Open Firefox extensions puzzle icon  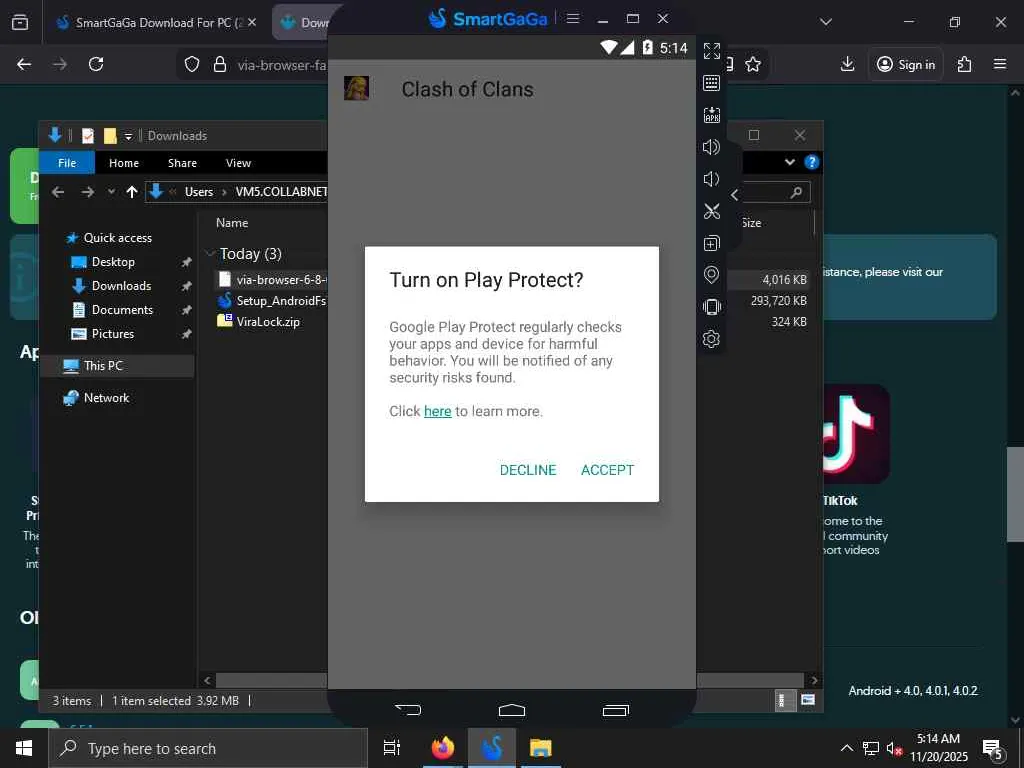(x=964, y=64)
